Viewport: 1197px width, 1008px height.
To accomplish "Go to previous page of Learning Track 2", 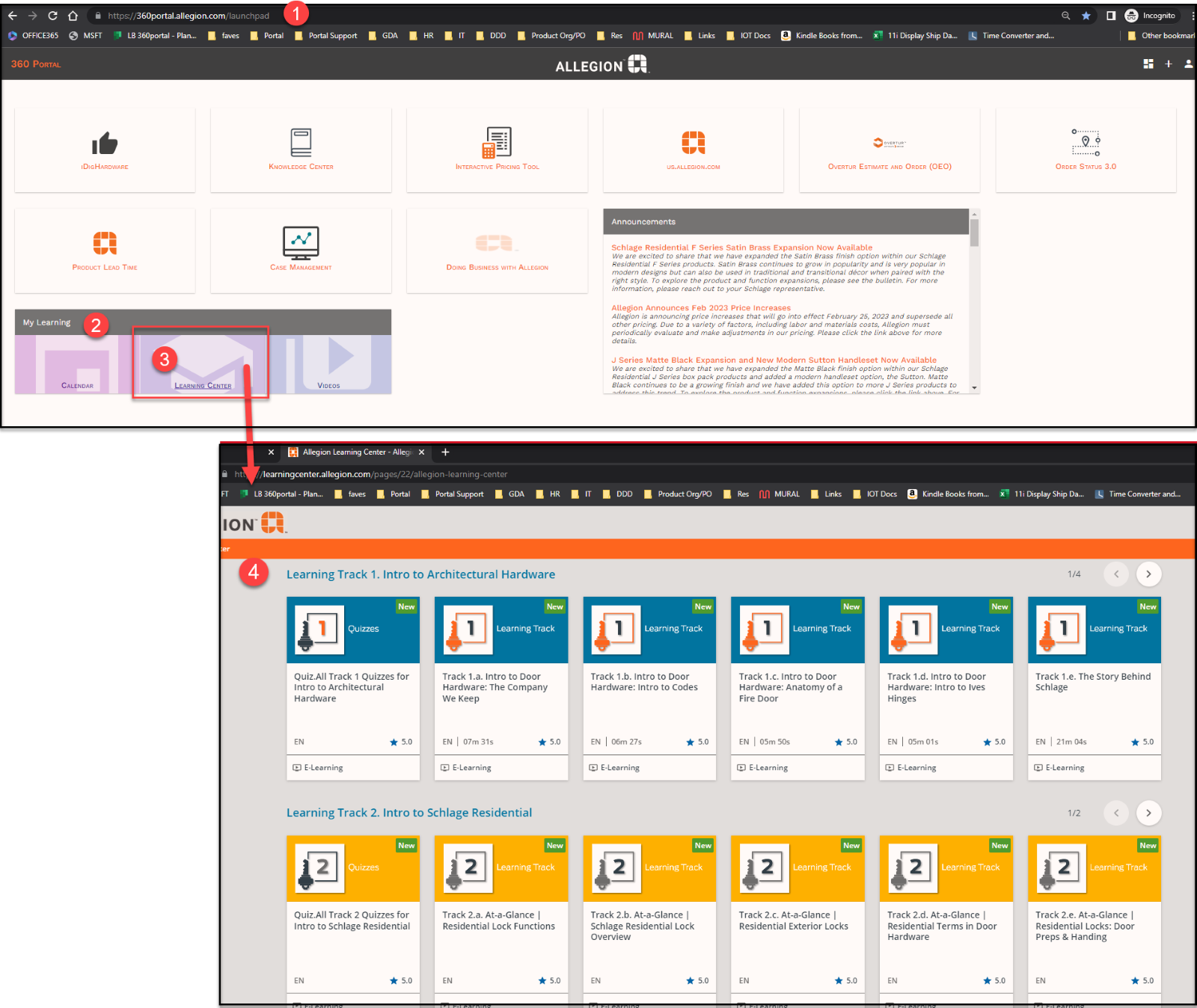I will [1116, 813].
